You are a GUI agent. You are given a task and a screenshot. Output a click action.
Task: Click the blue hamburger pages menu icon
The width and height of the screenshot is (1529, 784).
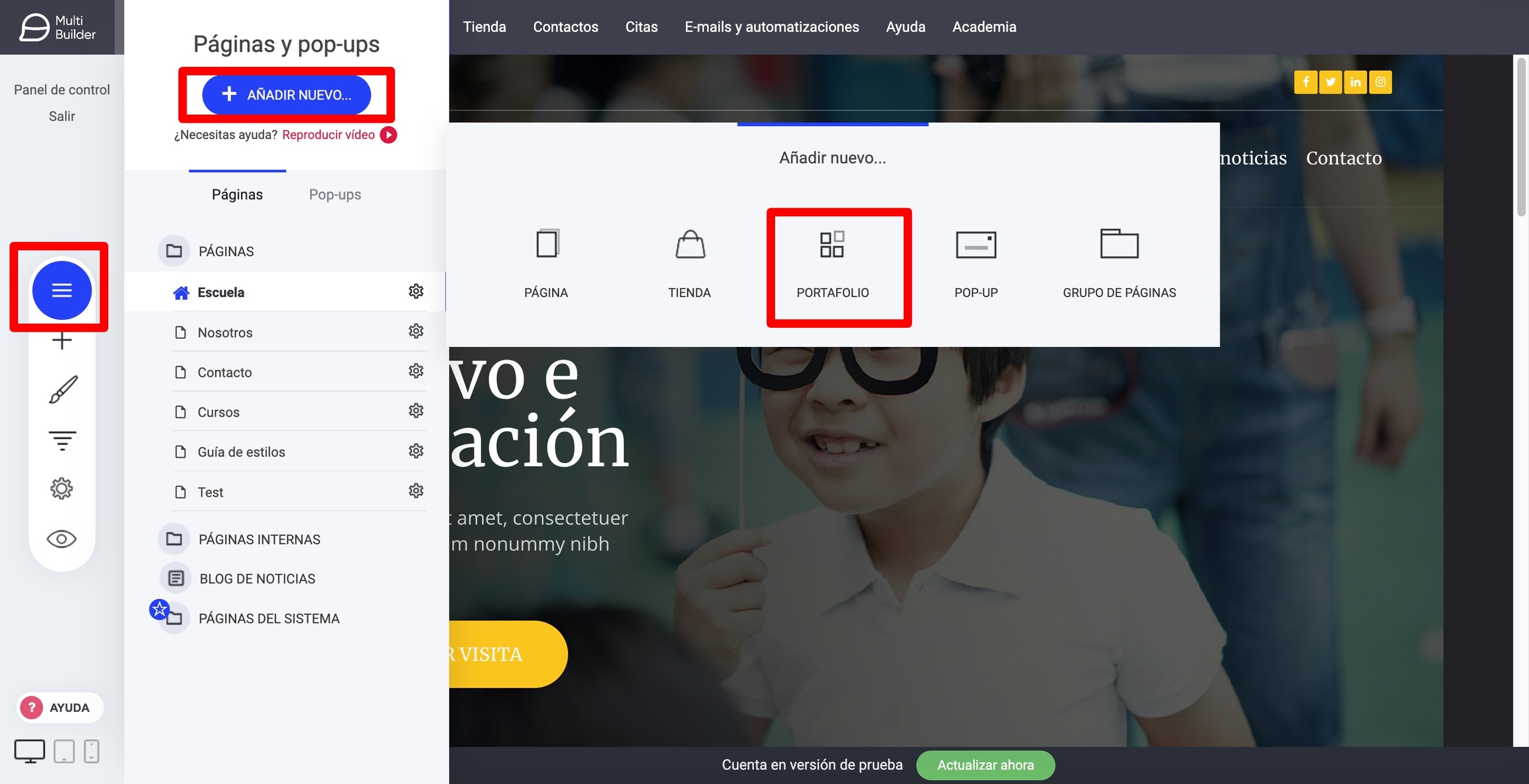62,290
